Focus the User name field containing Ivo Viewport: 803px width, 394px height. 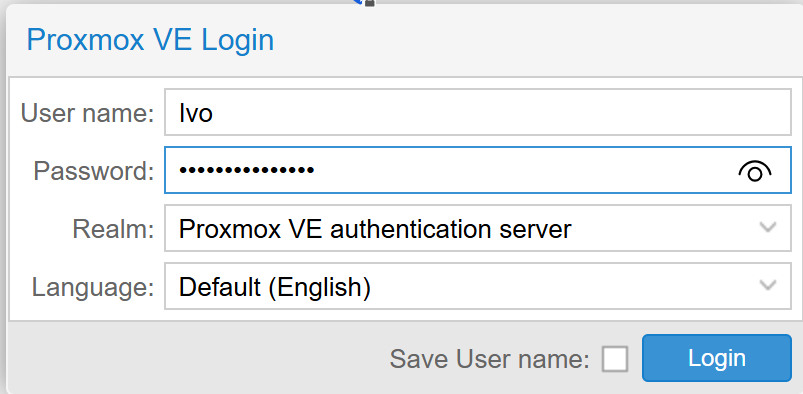pyautogui.click(x=478, y=112)
